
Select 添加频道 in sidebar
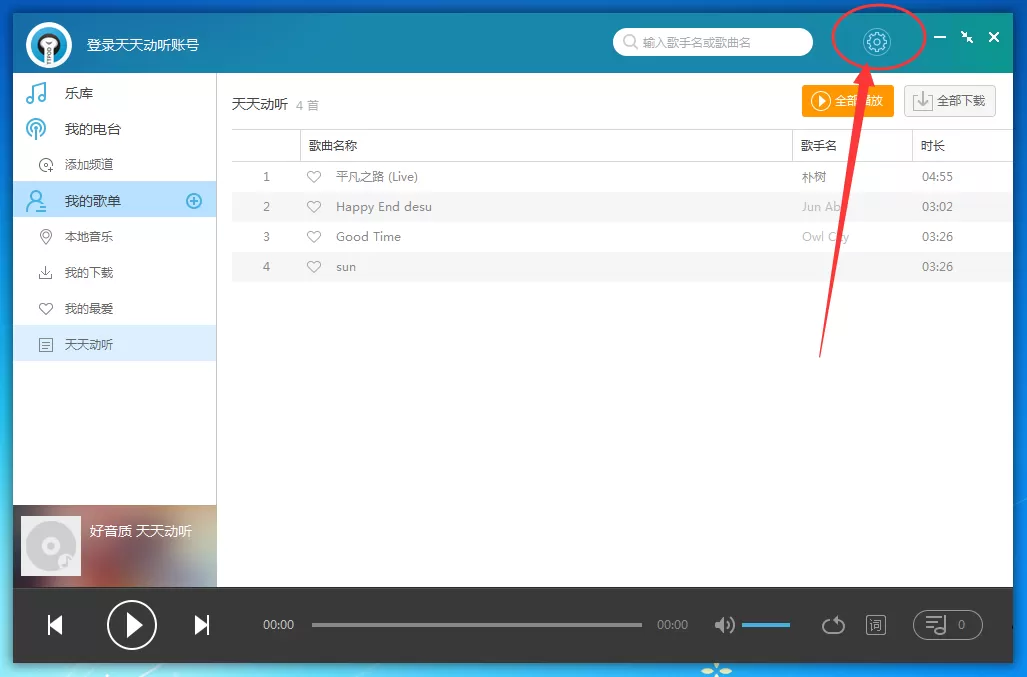click(x=115, y=164)
